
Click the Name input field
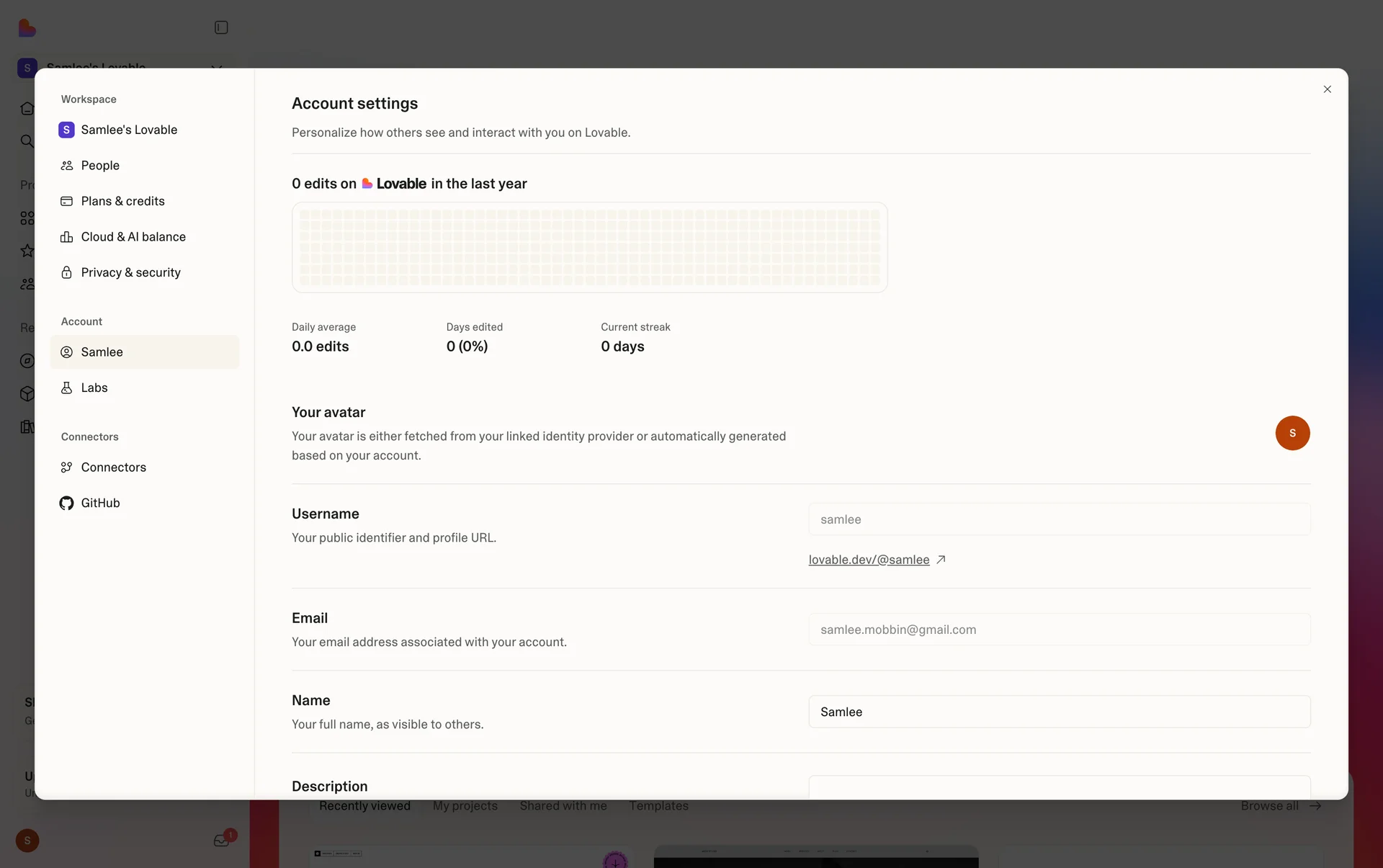pos(1059,712)
